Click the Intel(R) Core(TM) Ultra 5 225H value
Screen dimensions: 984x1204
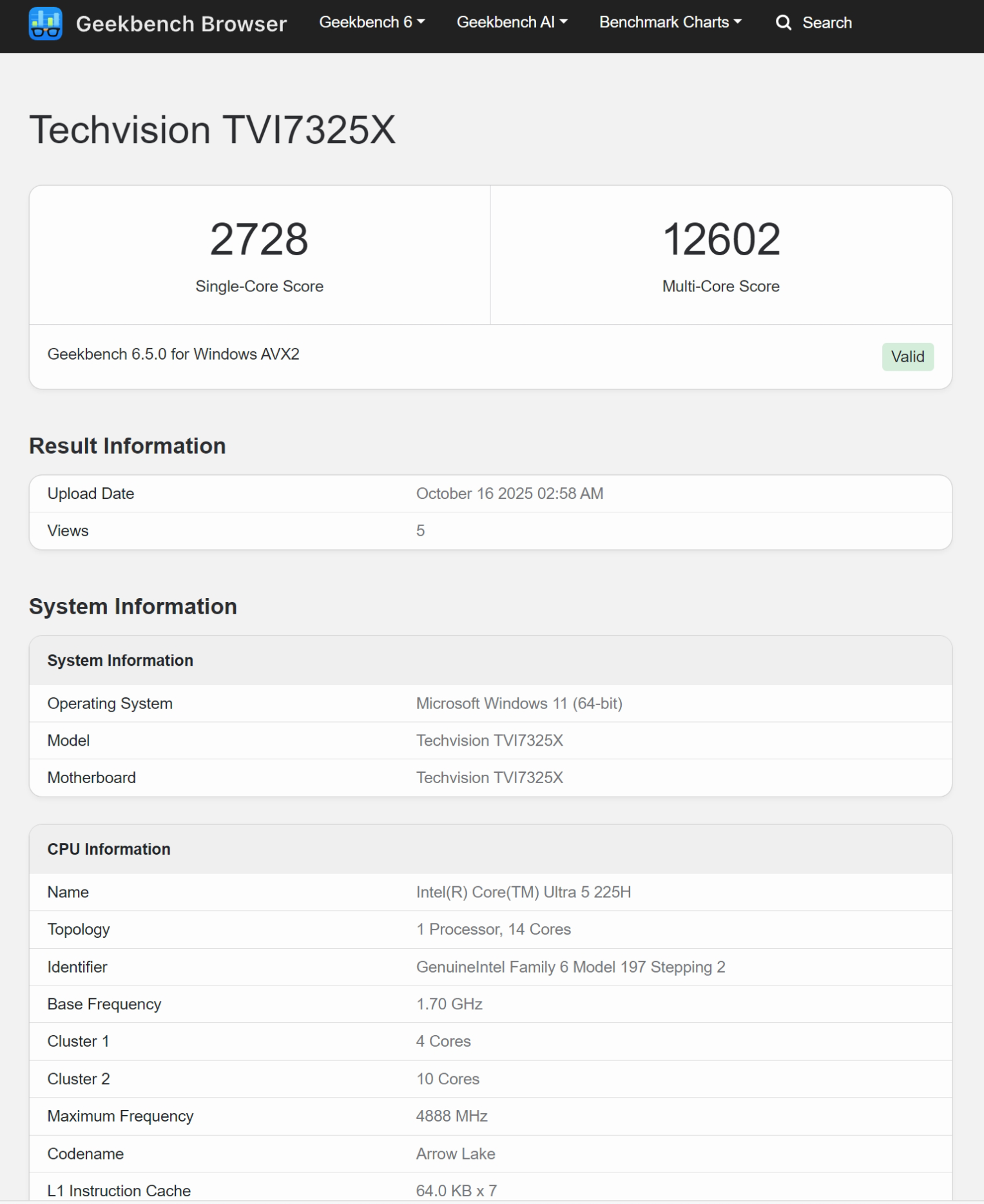[523, 892]
